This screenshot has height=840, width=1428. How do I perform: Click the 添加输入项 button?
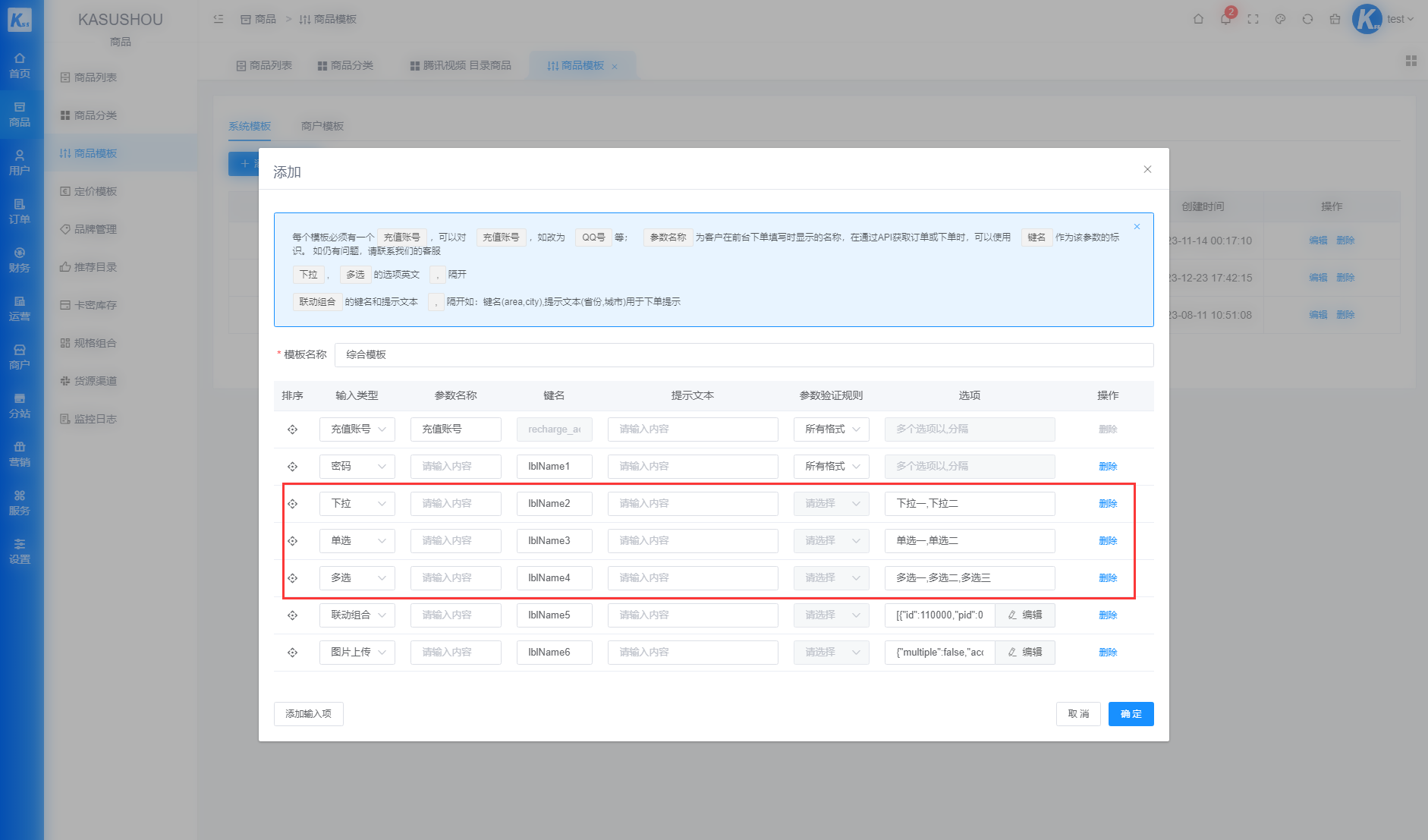[x=309, y=714]
